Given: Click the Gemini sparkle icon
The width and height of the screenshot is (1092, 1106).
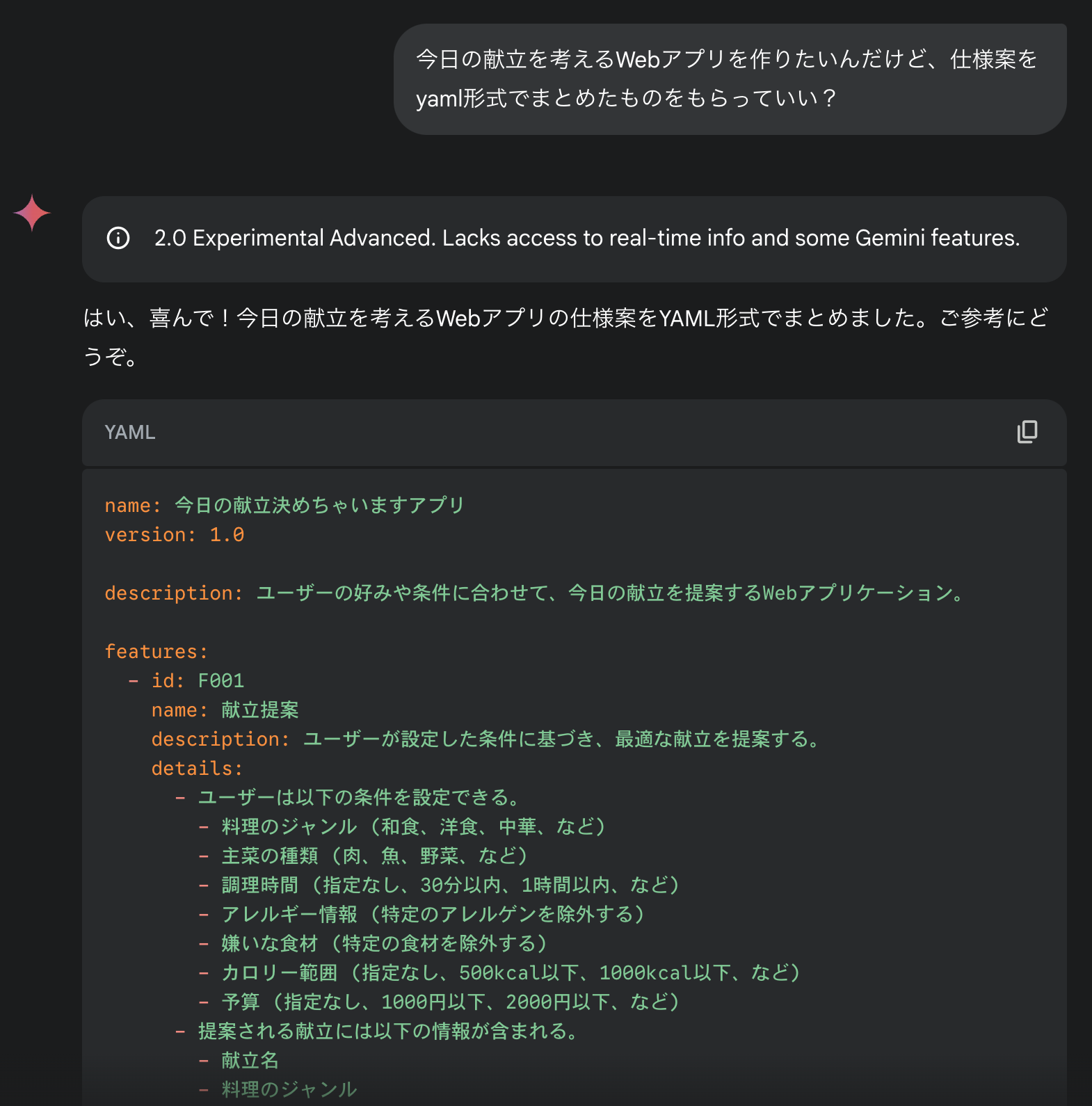Looking at the screenshot, I should click(32, 213).
